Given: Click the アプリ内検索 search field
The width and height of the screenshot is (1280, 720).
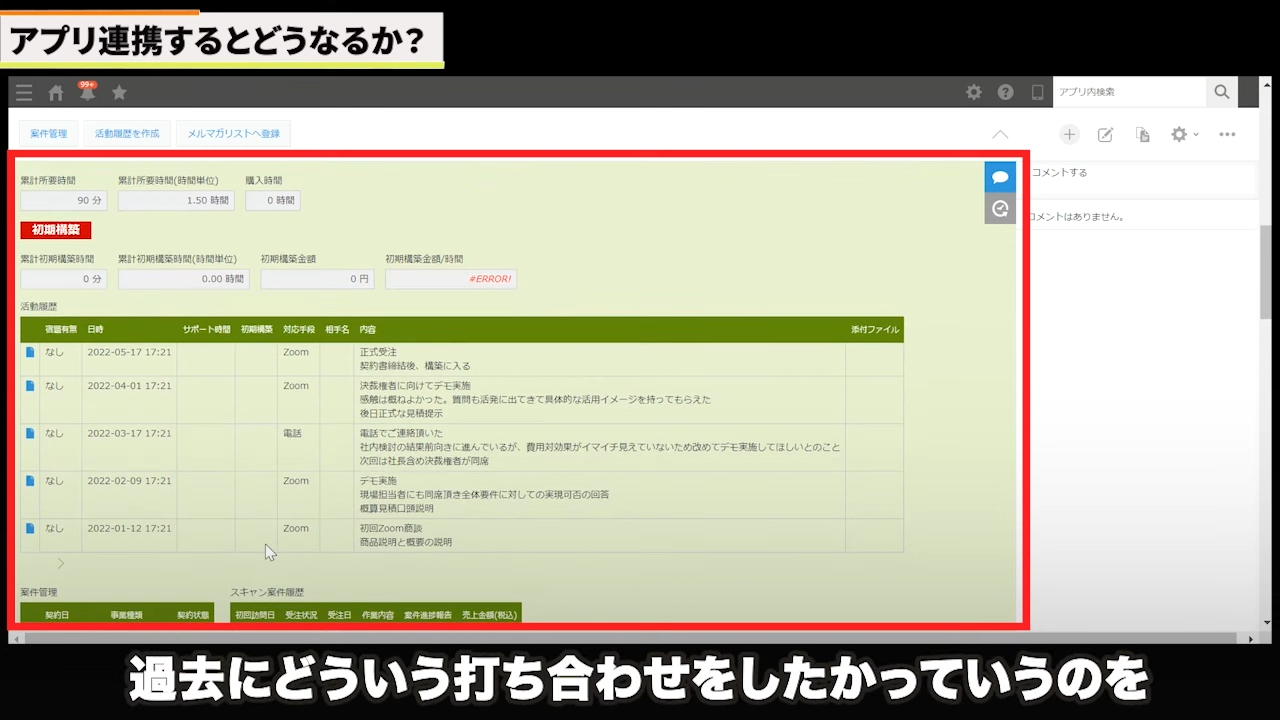Looking at the screenshot, I should tap(1128, 92).
